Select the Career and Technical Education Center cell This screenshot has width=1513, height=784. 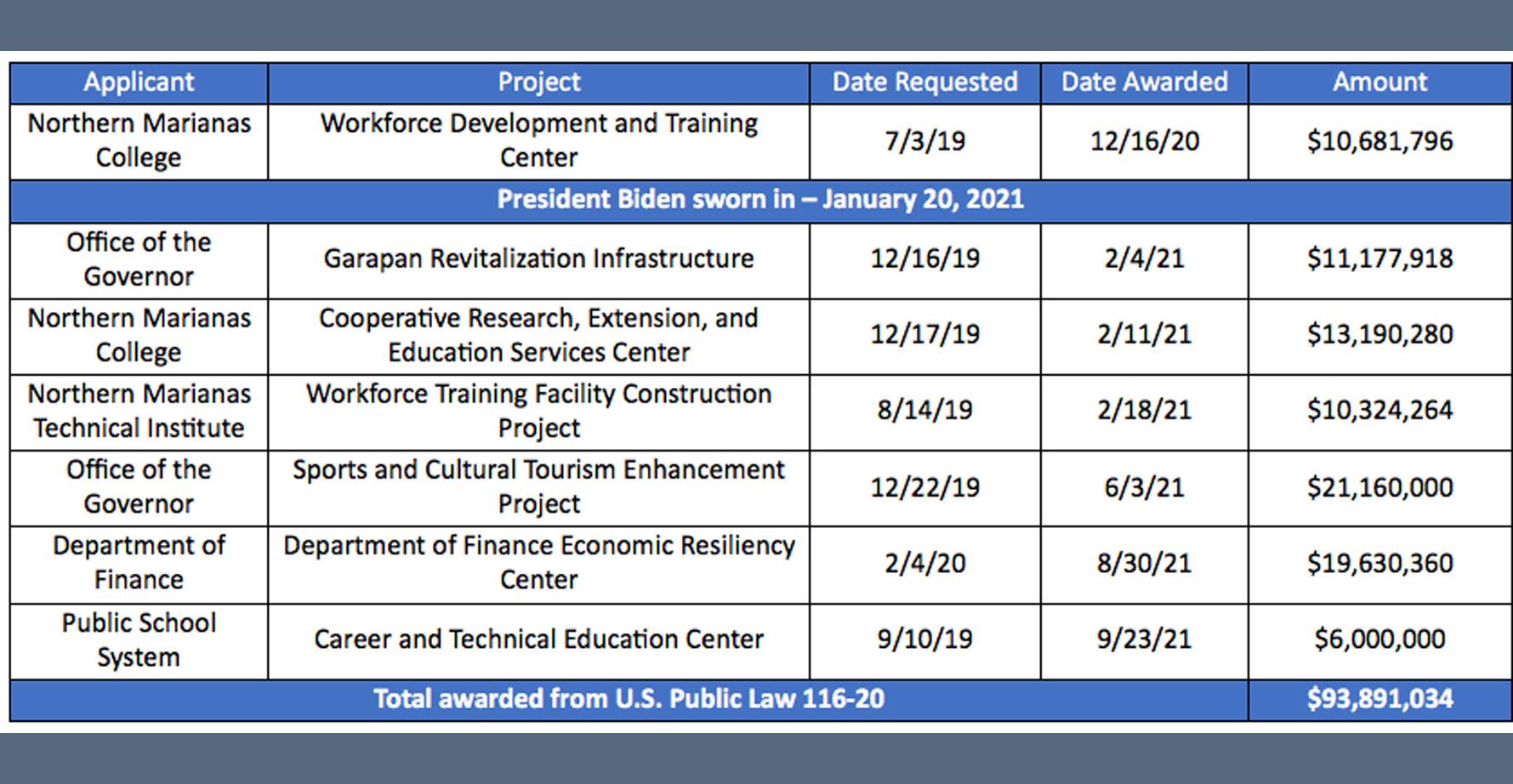point(538,641)
